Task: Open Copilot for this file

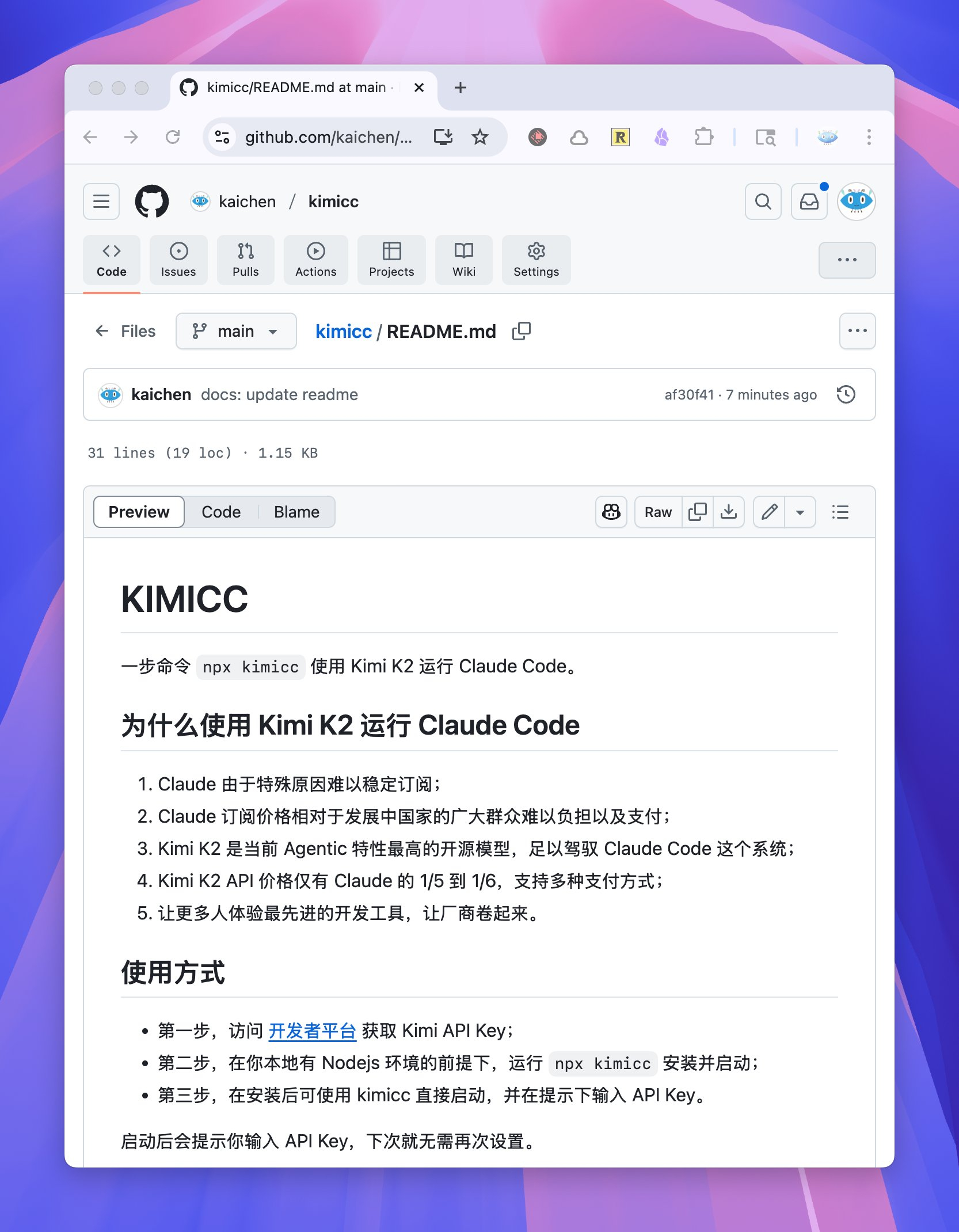Action: pos(611,512)
